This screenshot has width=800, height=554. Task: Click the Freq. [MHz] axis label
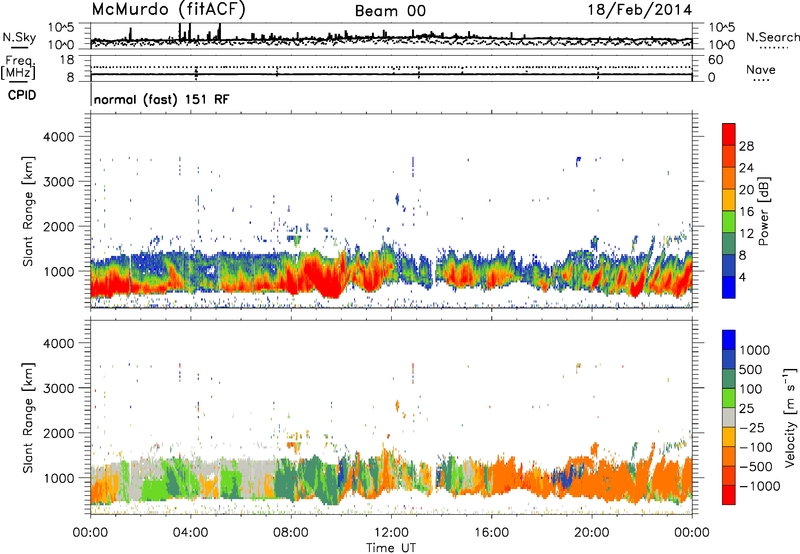click(x=19, y=68)
